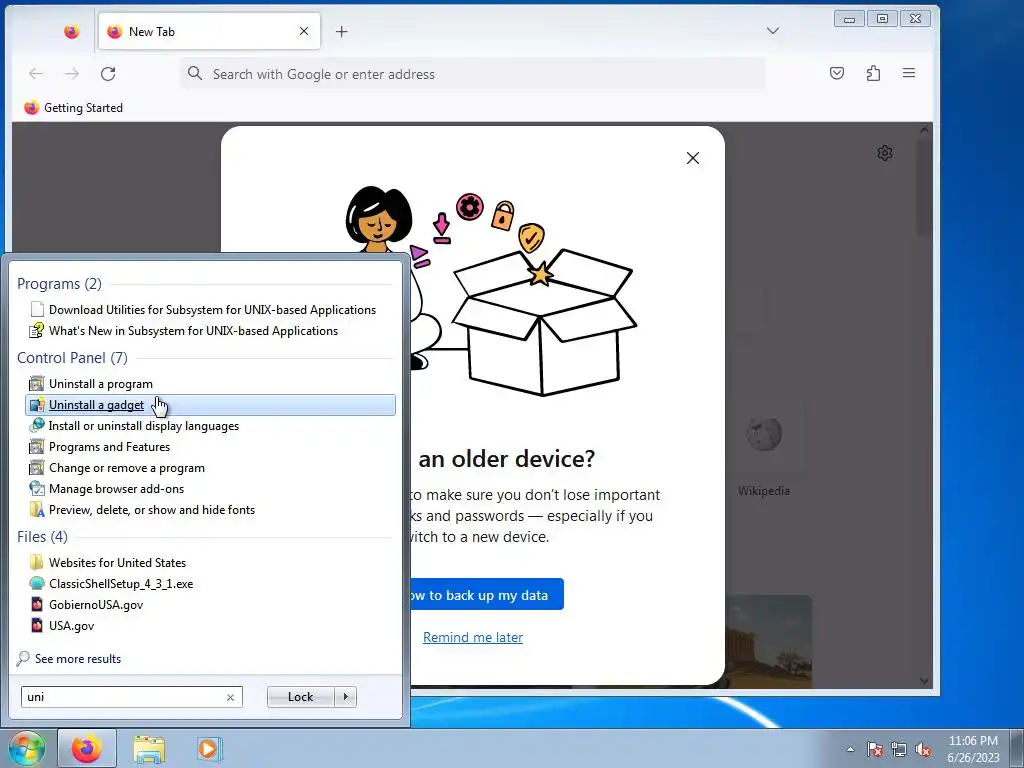Open GobiernoUSA.gov file result

[211, 604]
